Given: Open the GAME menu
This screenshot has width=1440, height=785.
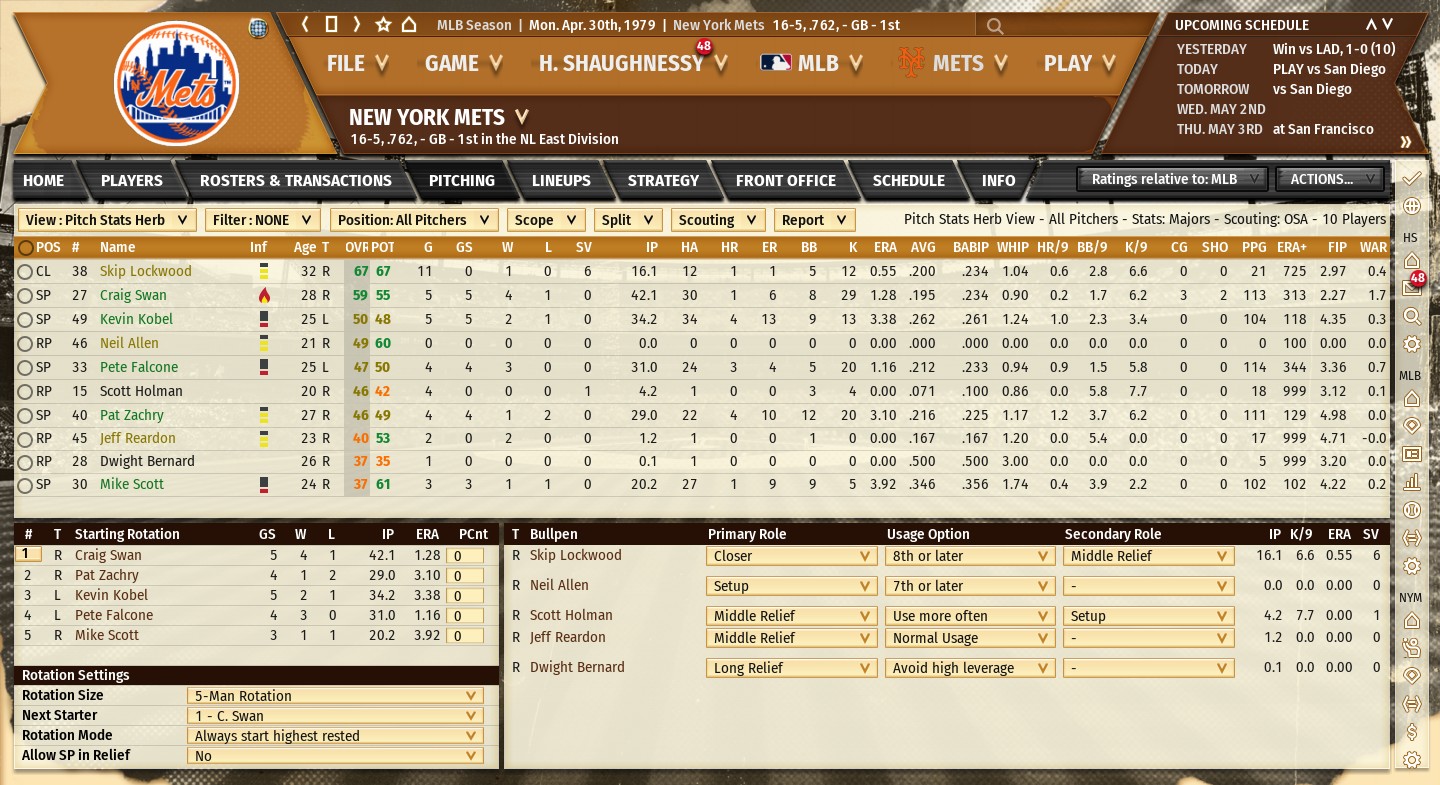Looking at the screenshot, I should 462,64.
